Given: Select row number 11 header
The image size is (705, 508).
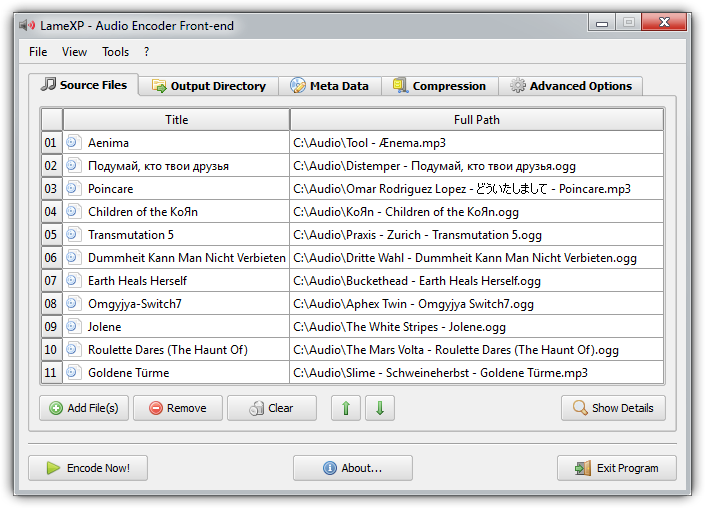Looking at the screenshot, I should 51,372.
